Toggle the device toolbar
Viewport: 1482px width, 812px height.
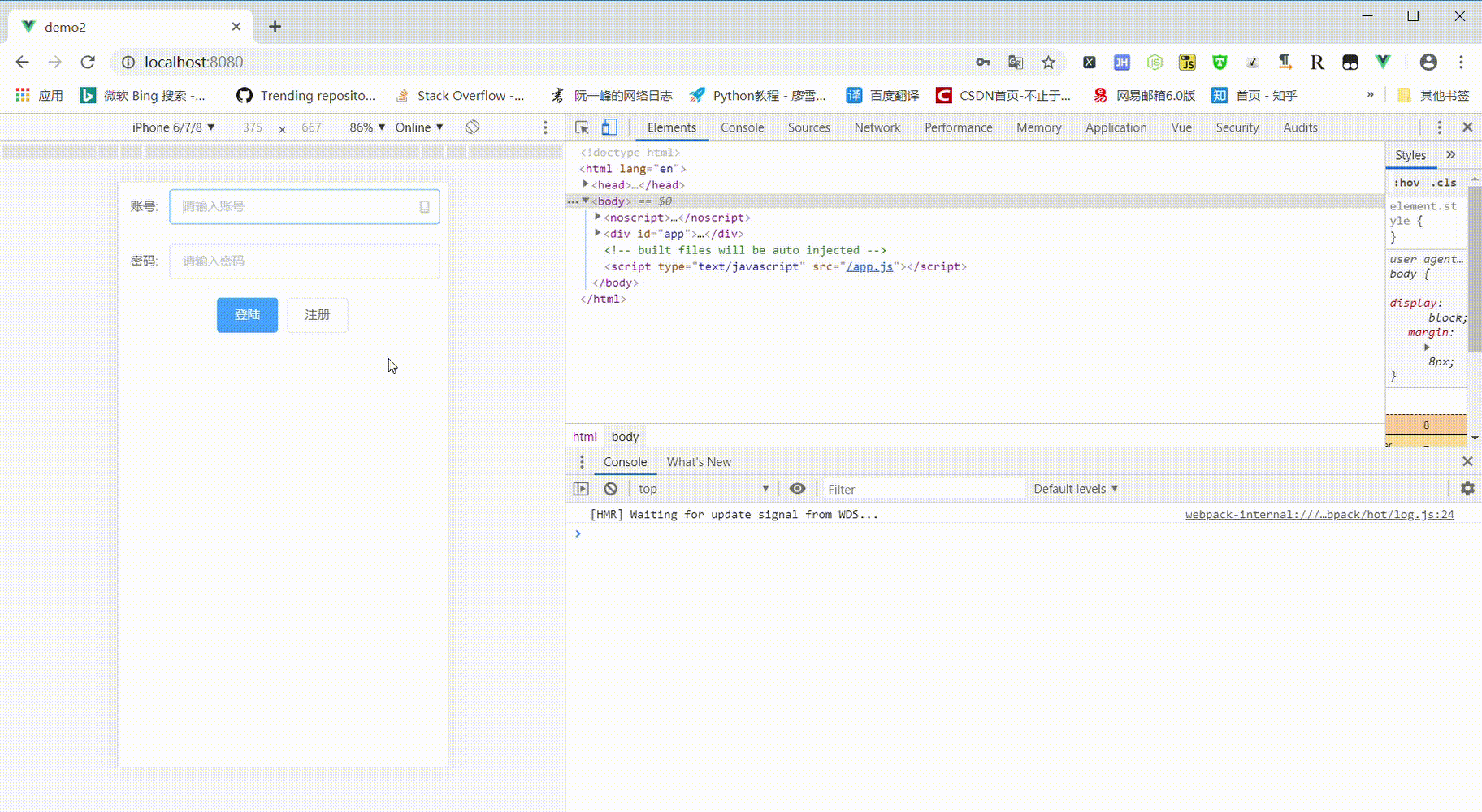(x=609, y=127)
